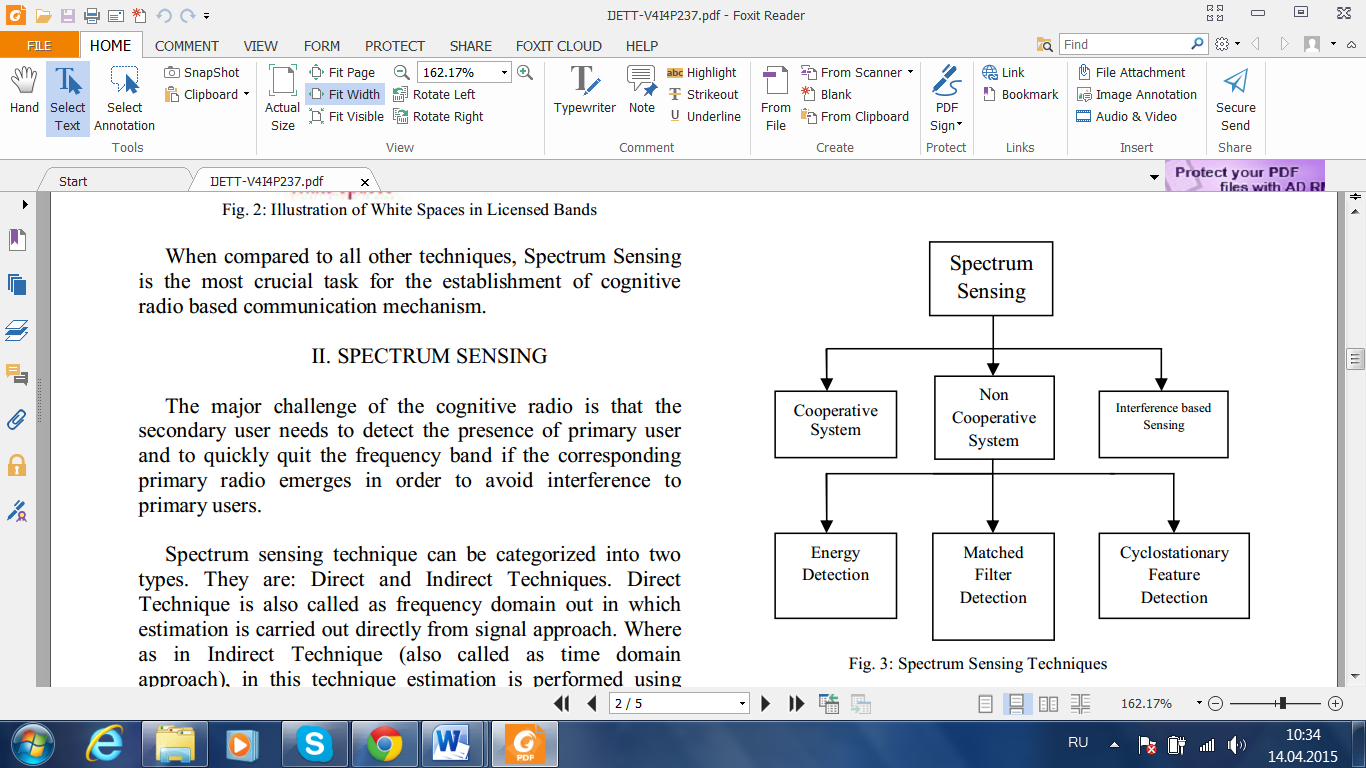Open the PDF Sign dropdown
1366x768 pixels.
[959, 125]
